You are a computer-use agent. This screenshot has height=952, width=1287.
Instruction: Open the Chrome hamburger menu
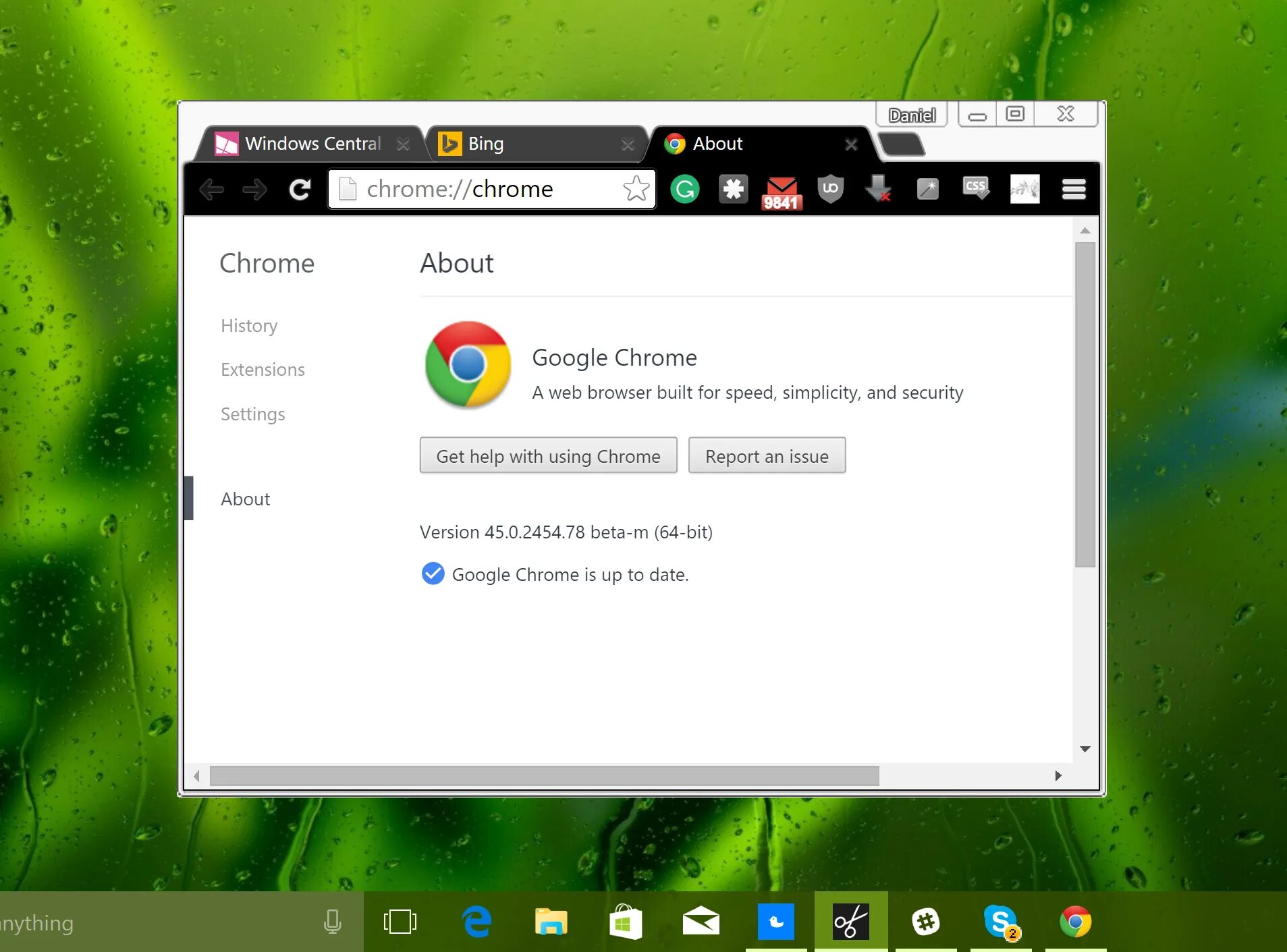pos(1074,189)
